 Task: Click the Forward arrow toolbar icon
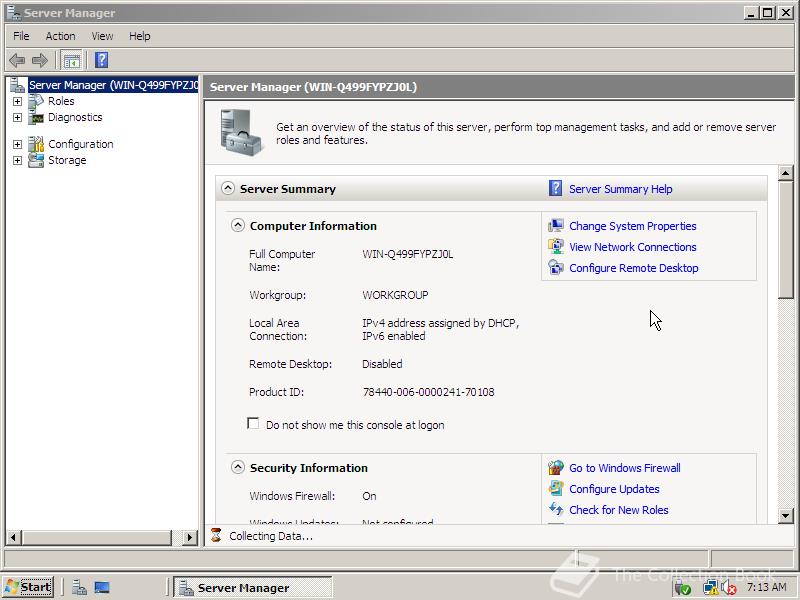(40, 60)
